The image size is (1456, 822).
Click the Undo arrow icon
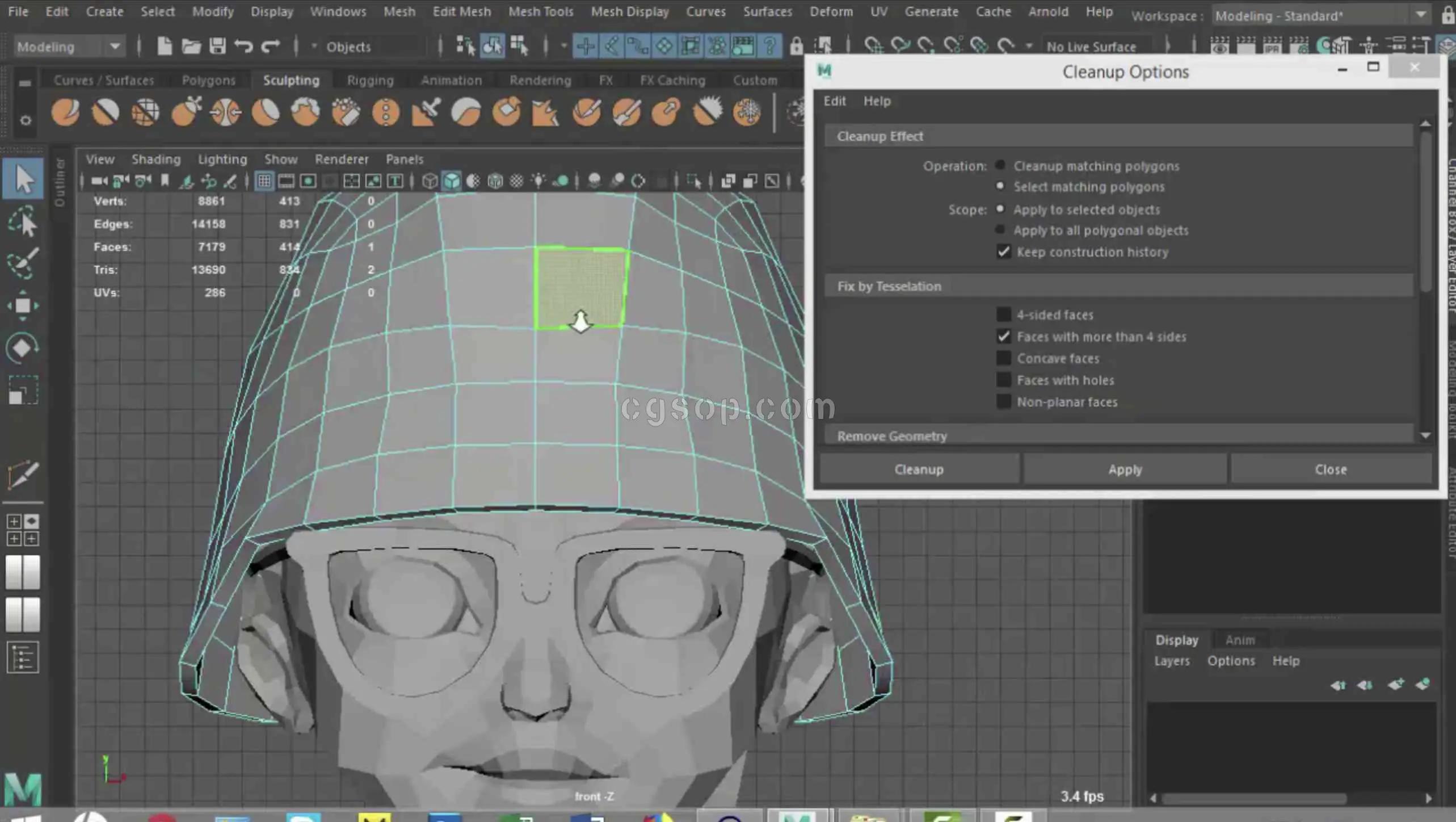click(244, 46)
